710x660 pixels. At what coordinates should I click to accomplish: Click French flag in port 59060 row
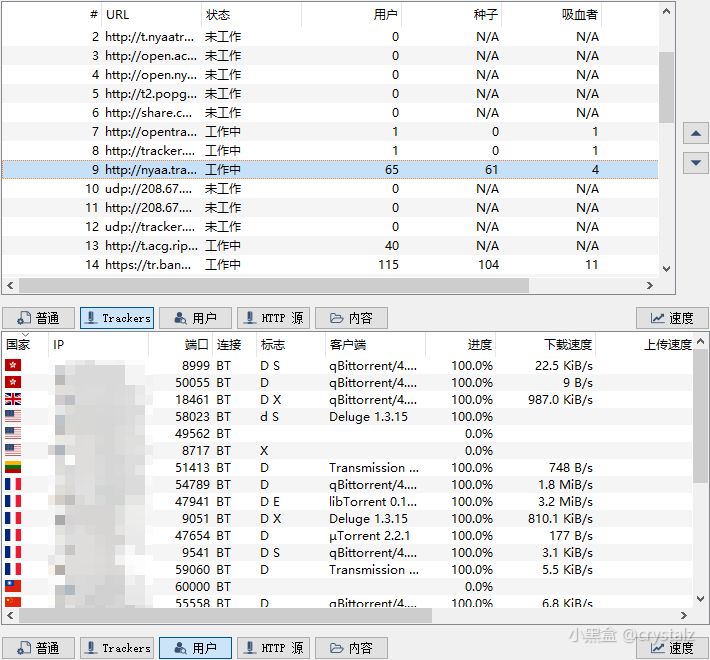pos(13,569)
